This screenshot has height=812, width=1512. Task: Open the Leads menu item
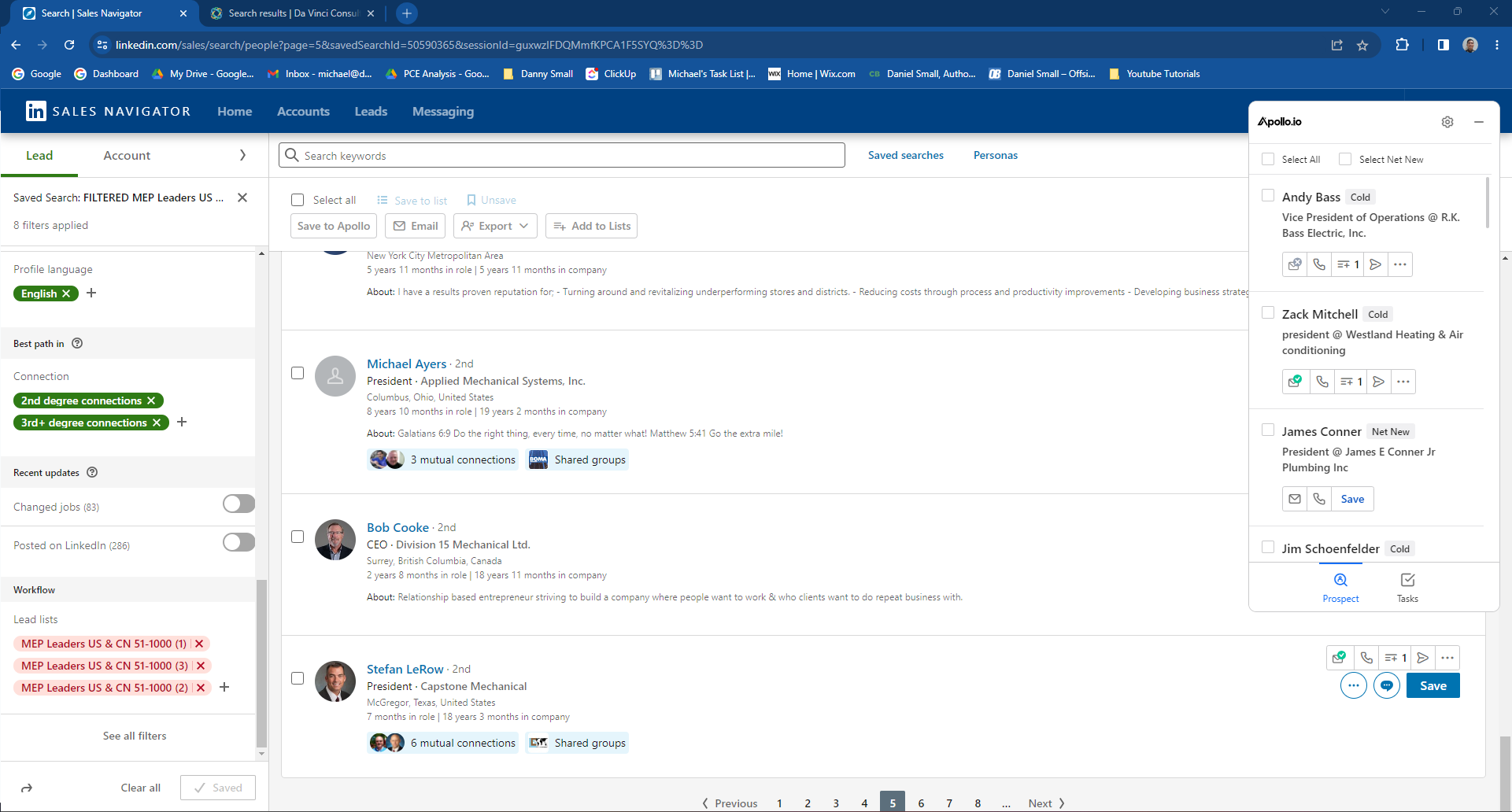371,111
